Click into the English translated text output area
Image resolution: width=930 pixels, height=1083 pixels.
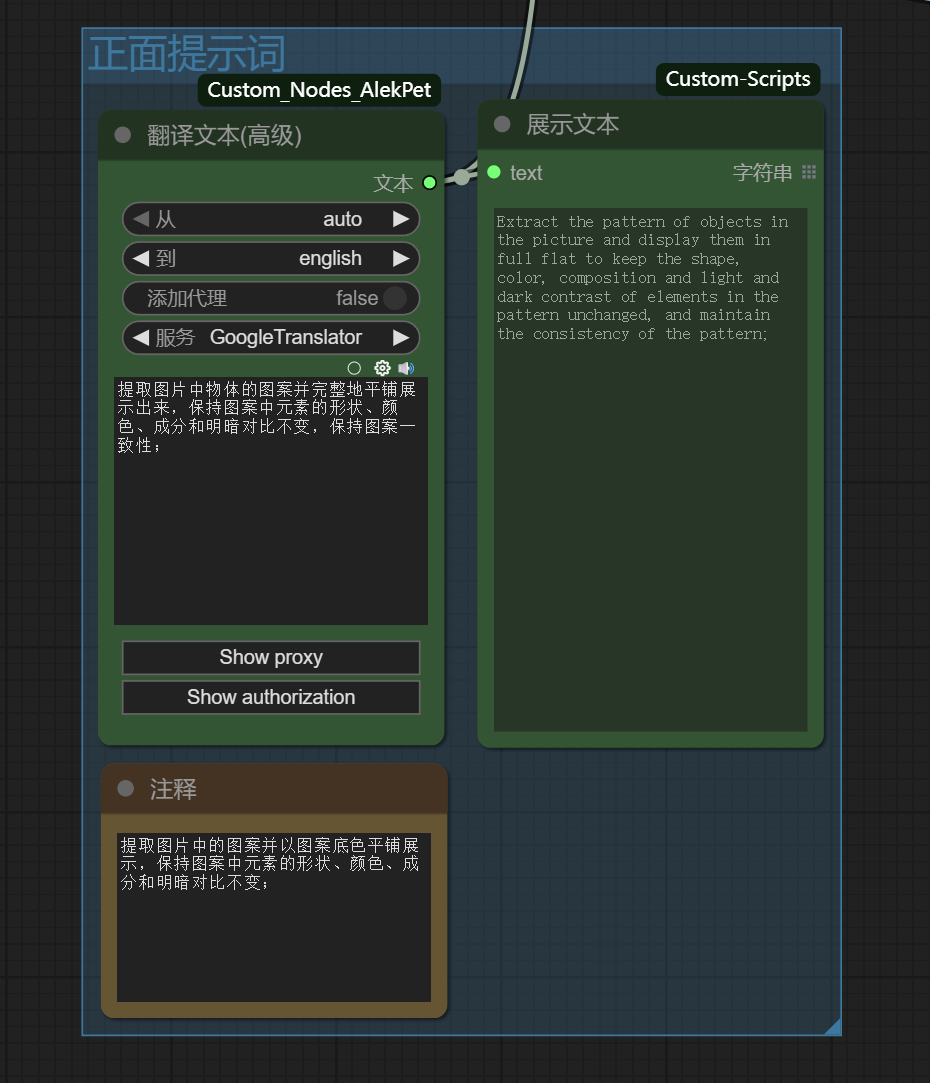coord(650,470)
